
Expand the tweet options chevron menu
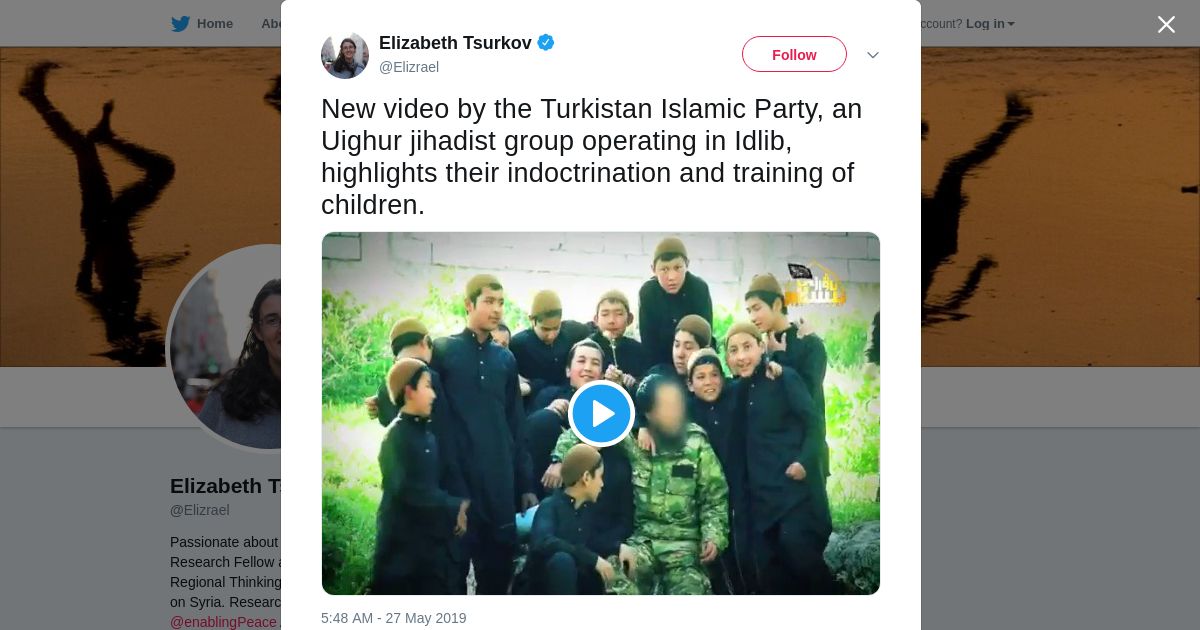click(x=872, y=55)
